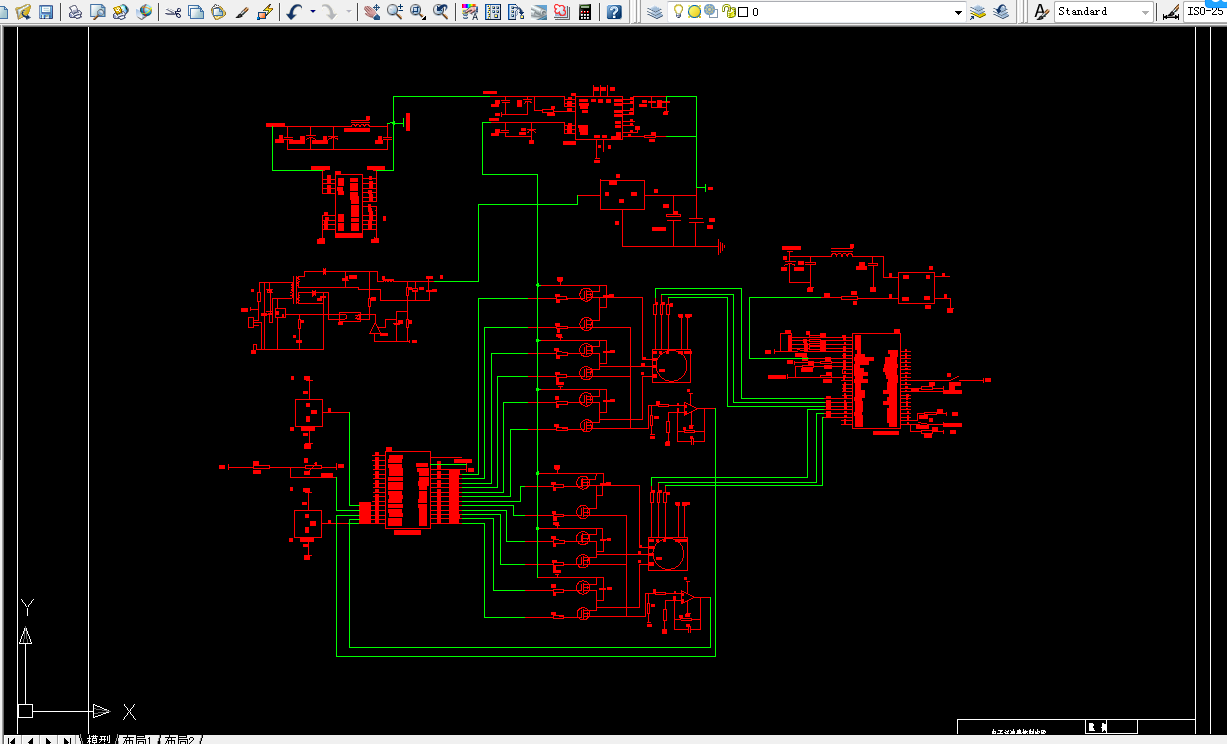
Task: Click the Undo arrow button
Action: [x=294, y=12]
